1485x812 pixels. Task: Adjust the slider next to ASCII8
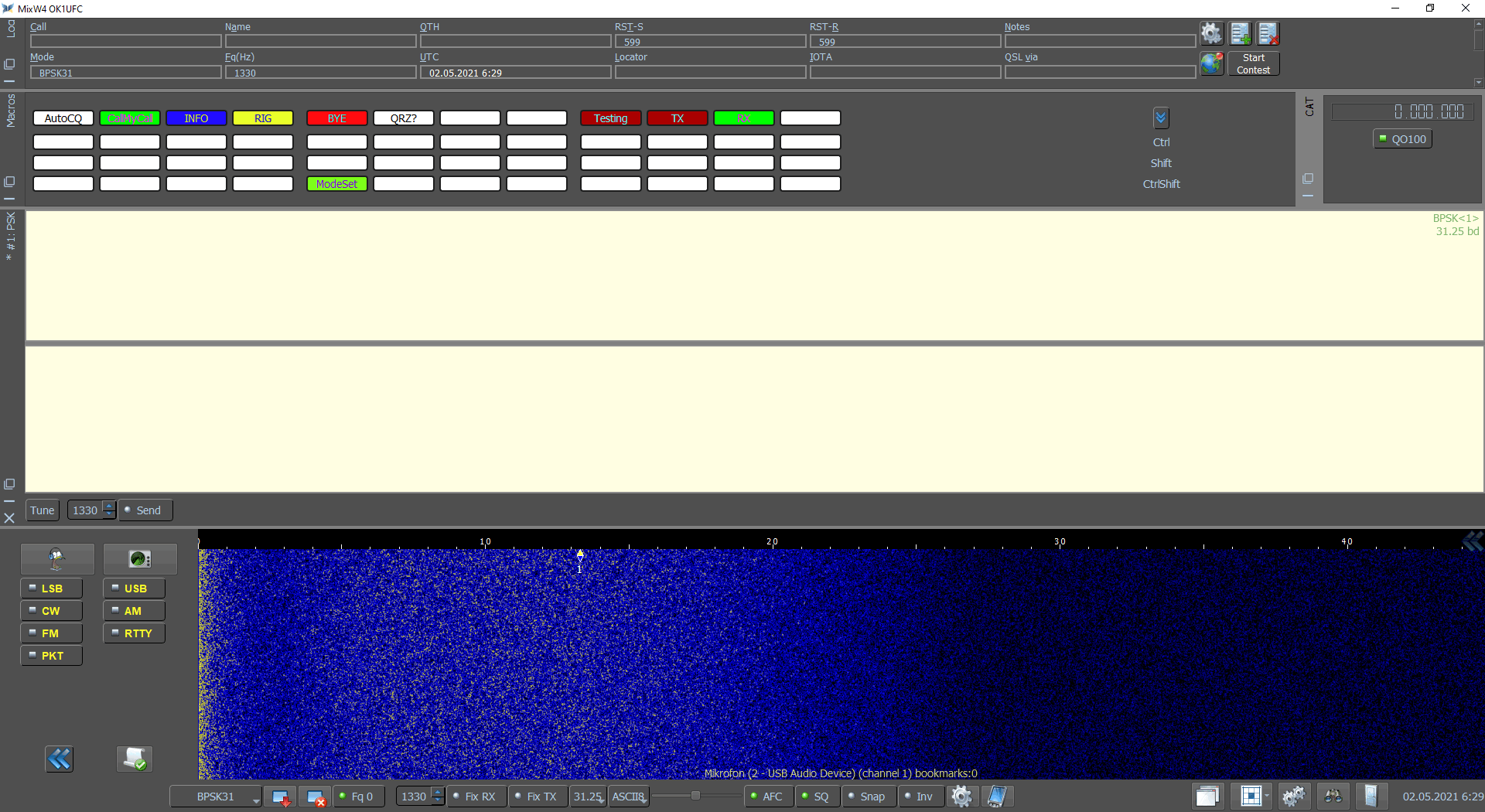click(695, 796)
